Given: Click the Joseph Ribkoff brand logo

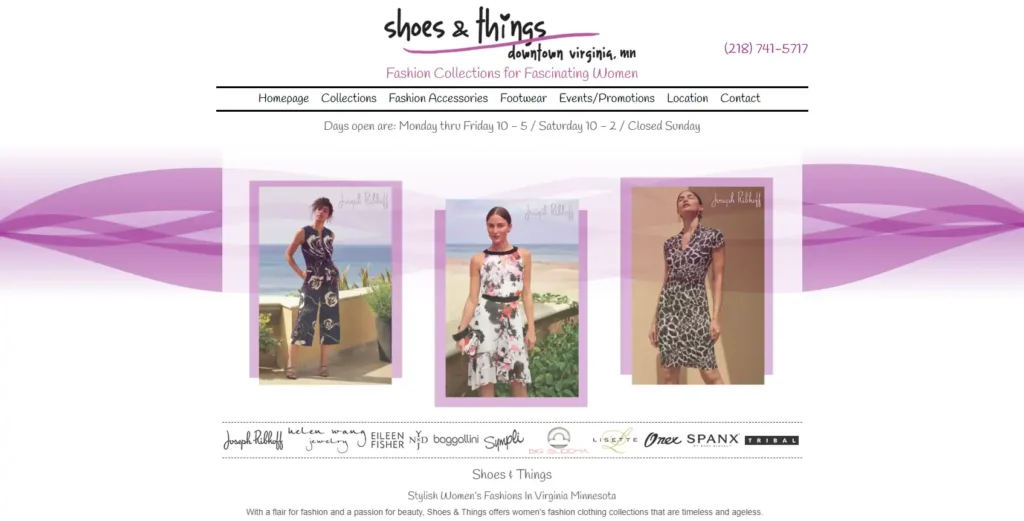Looking at the screenshot, I should (x=253, y=439).
